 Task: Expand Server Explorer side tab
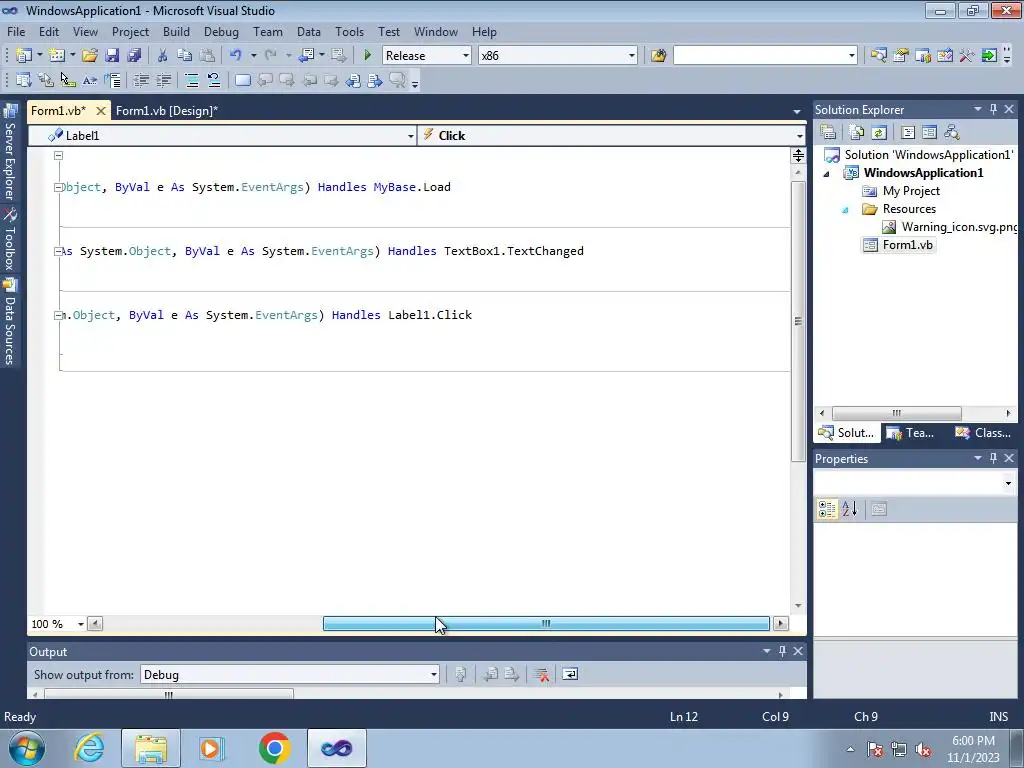pos(10,154)
